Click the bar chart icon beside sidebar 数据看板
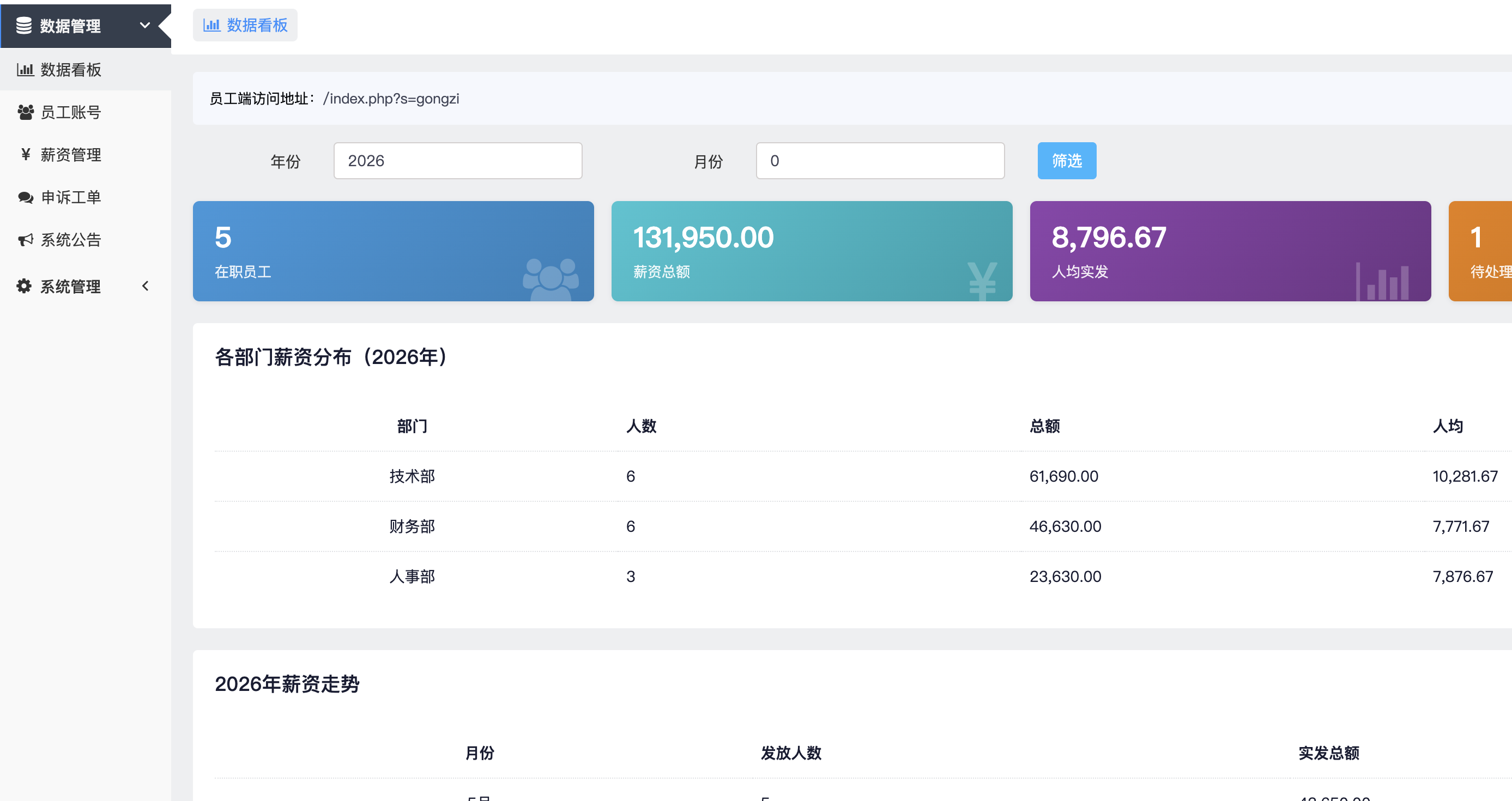1512x801 pixels. coord(25,69)
